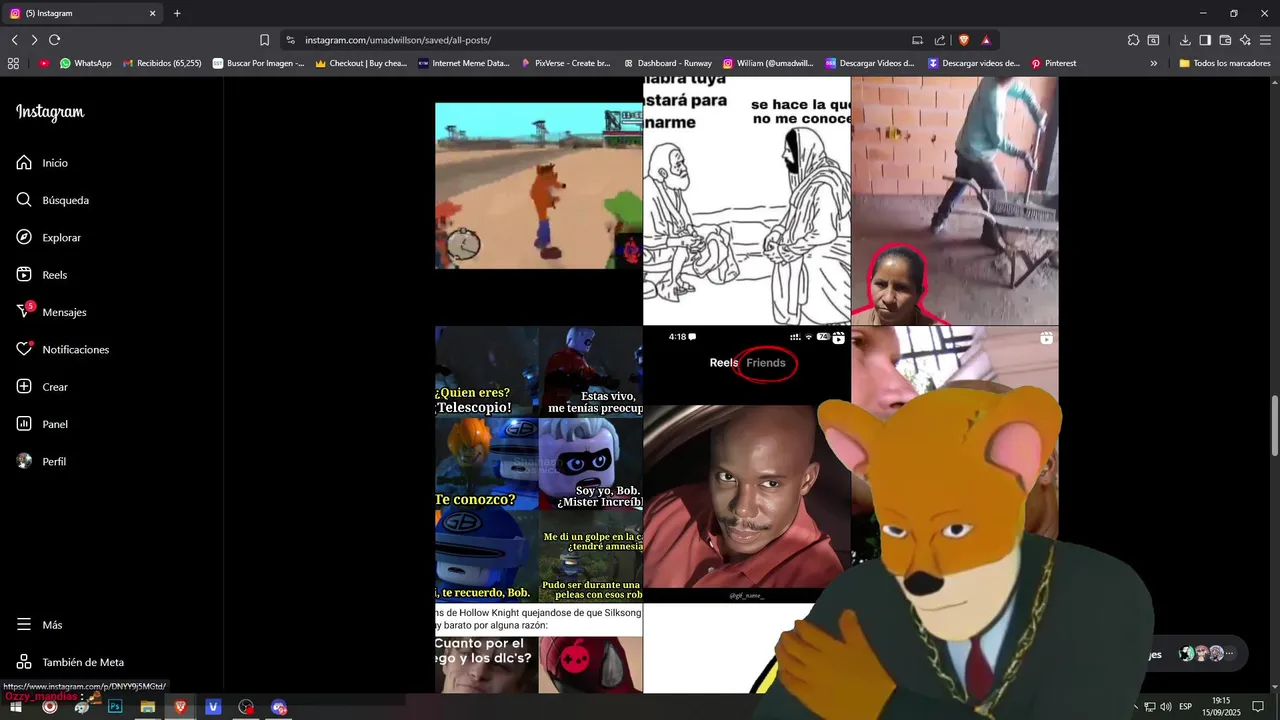Close the Instagram tab
Viewport: 1280px width, 720px height.
[x=153, y=13]
